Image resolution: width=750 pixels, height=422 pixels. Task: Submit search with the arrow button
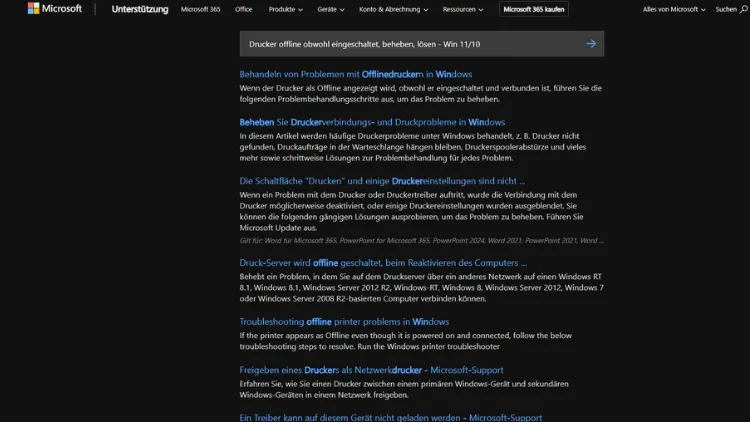tap(591, 44)
